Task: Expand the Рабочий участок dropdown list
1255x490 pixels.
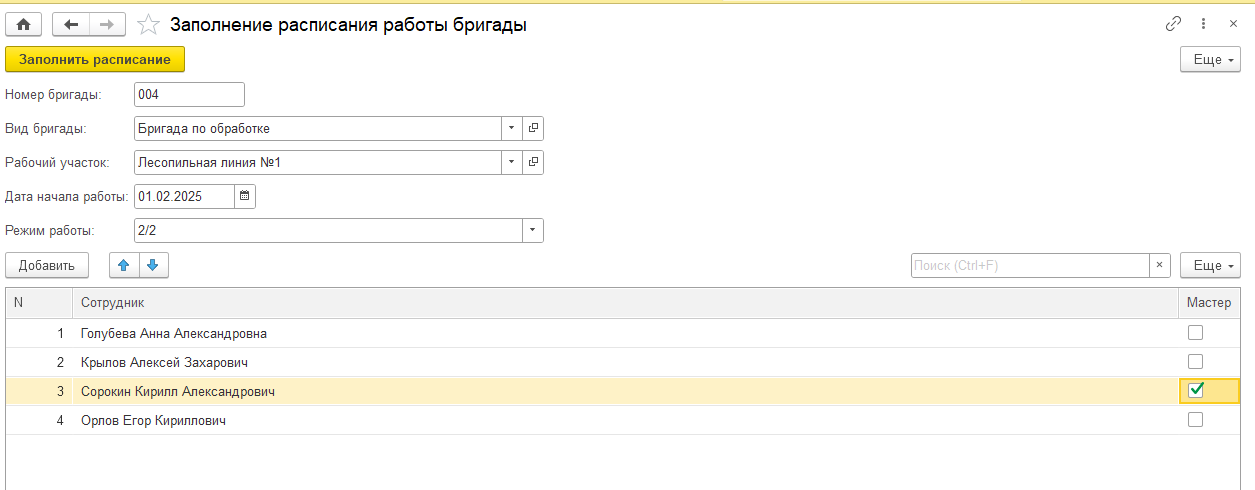Action: click(511, 163)
